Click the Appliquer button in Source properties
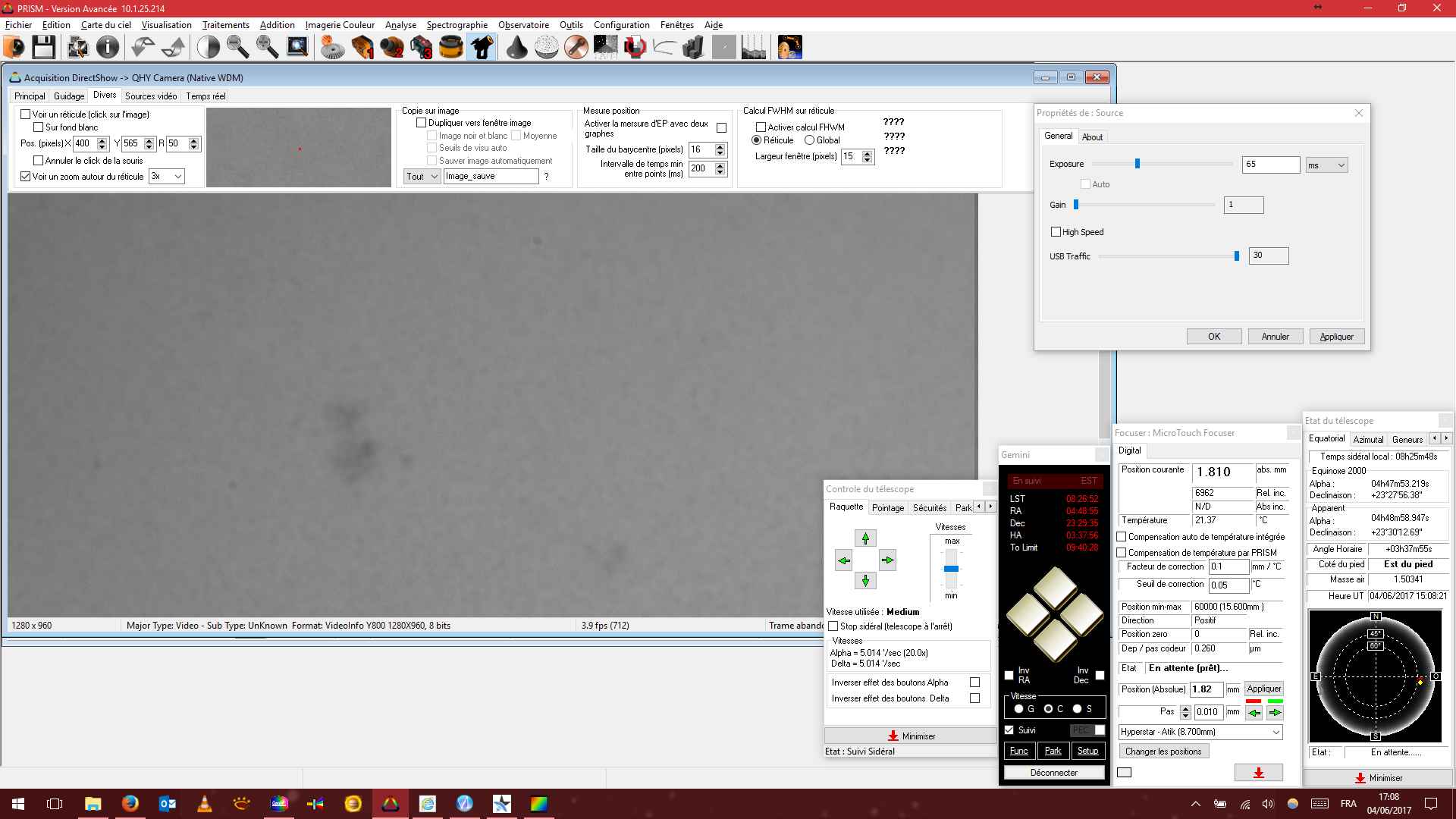Screen dimensions: 1456x819 pos(1336,337)
